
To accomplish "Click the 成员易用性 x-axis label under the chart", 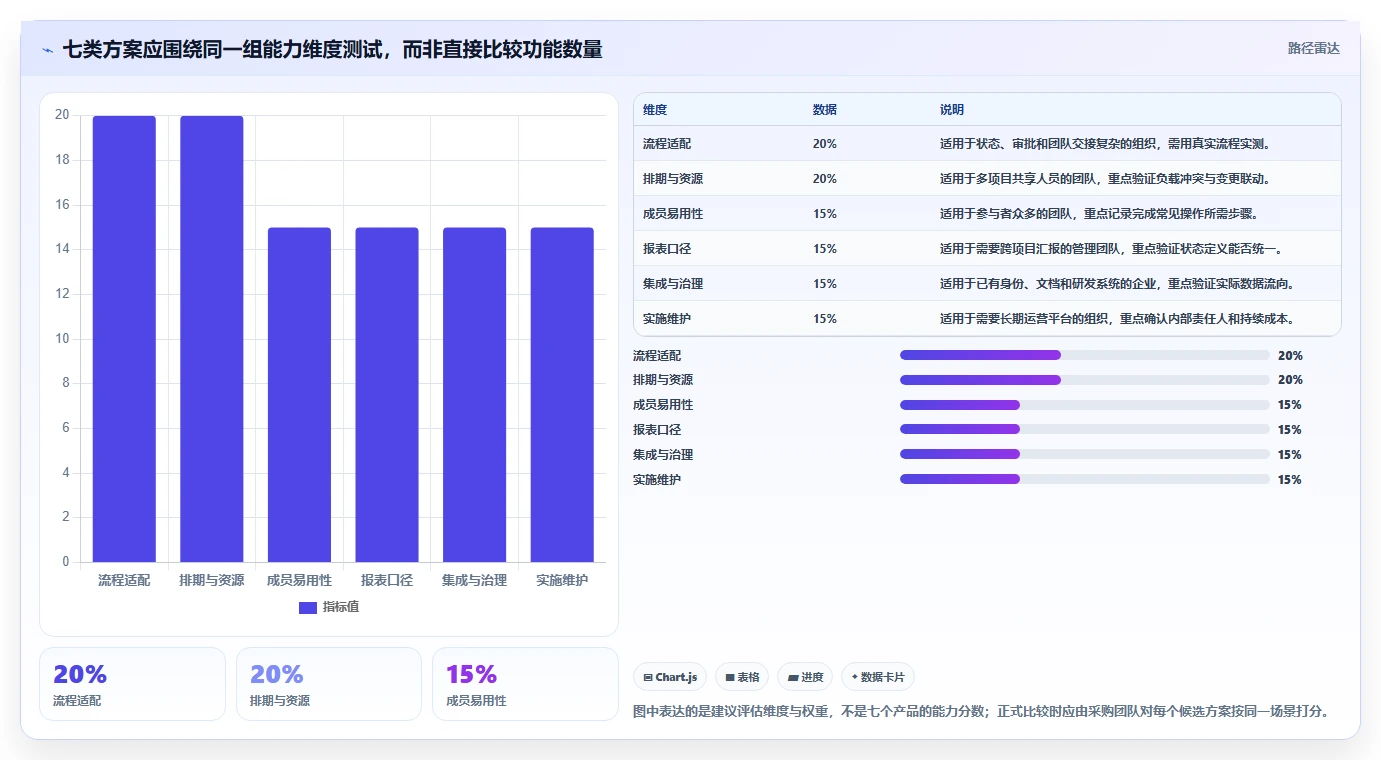I will pyautogui.click(x=299, y=580).
